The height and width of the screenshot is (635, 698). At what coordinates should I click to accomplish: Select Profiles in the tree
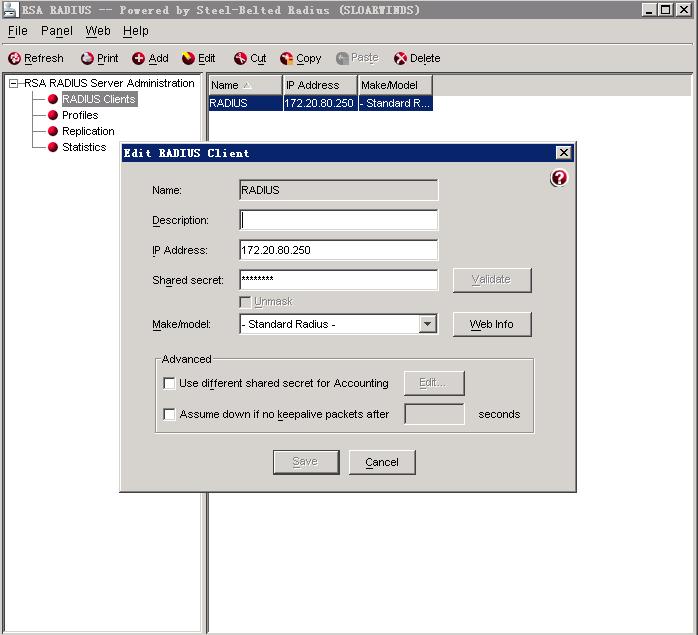point(80,115)
